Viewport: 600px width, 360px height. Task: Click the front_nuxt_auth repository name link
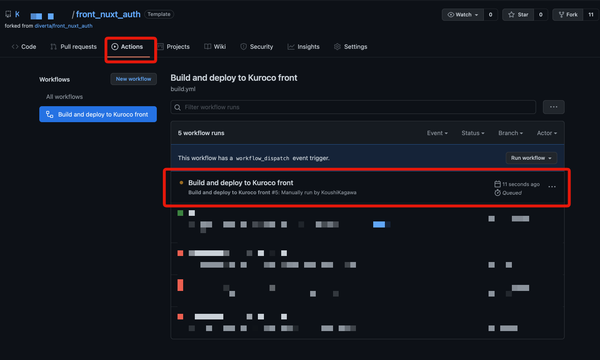pos(108,14)
